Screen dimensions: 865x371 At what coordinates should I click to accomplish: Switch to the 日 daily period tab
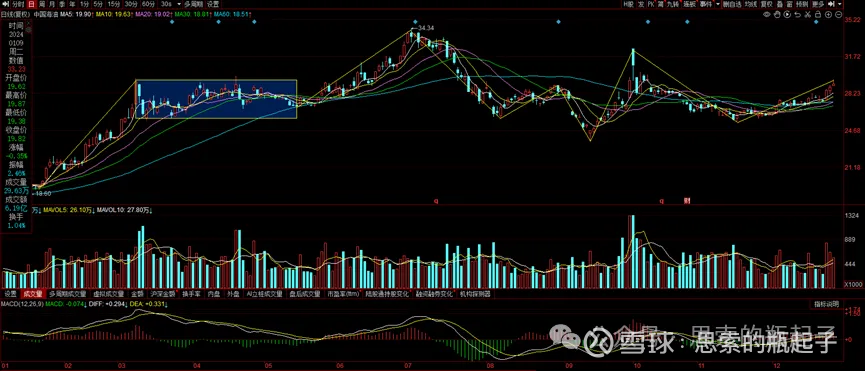tap(31, 4)
